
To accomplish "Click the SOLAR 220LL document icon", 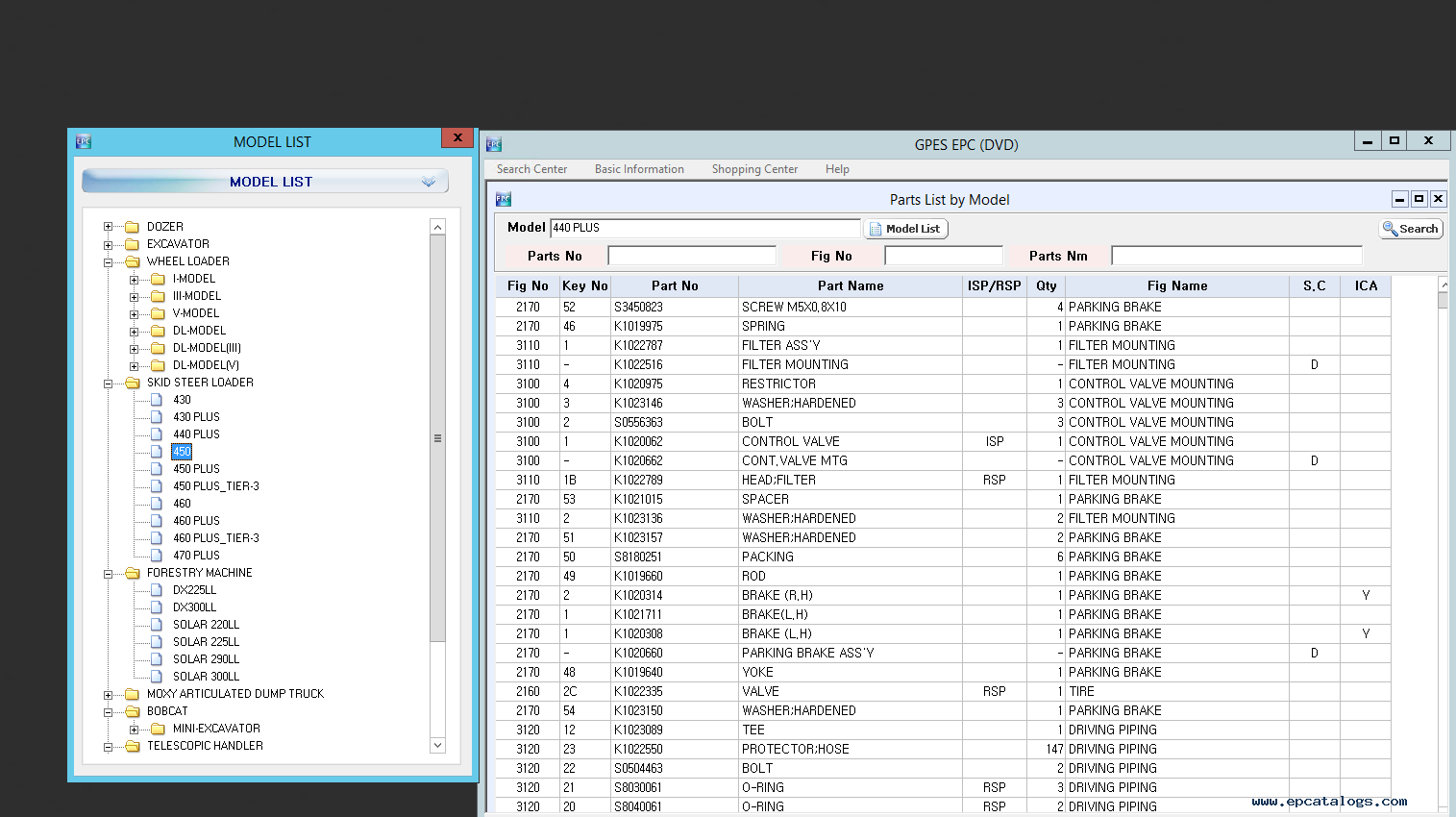I will [157, 625].
